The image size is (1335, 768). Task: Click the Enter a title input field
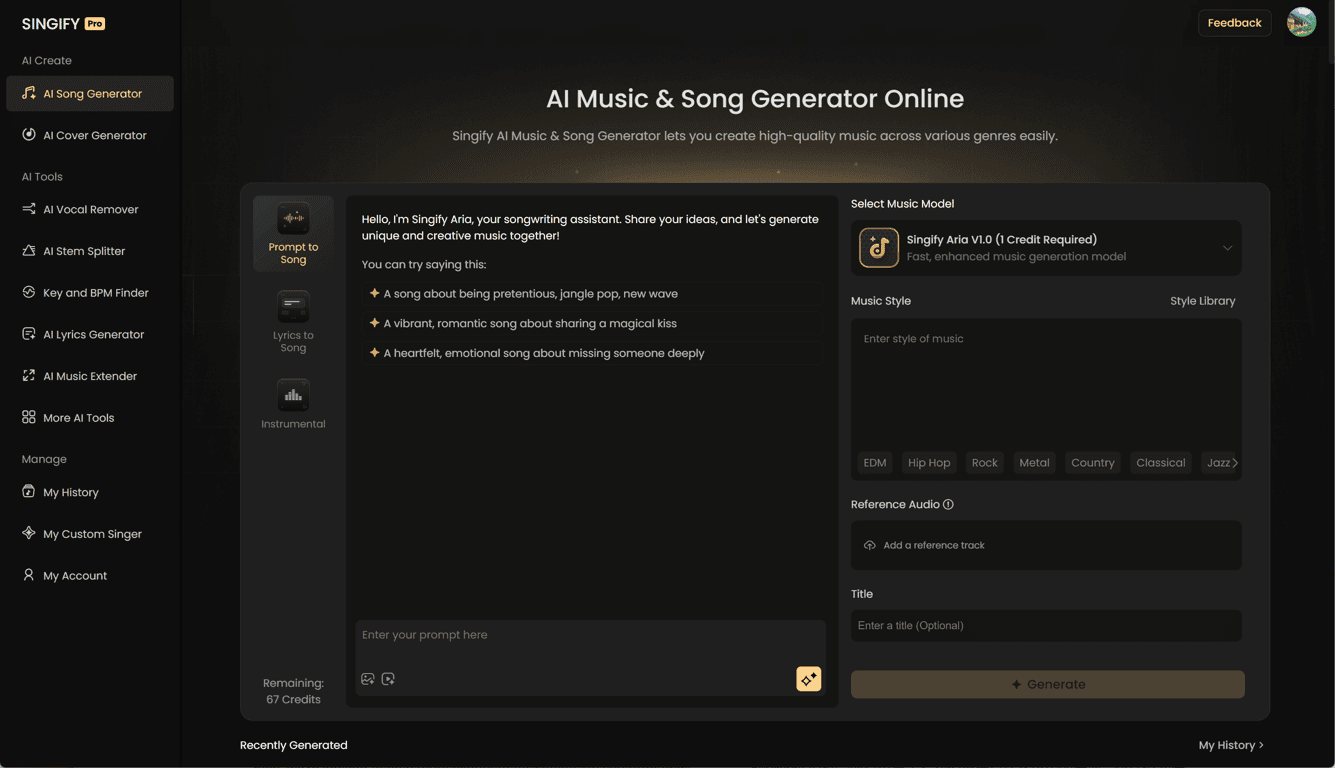1046,625
